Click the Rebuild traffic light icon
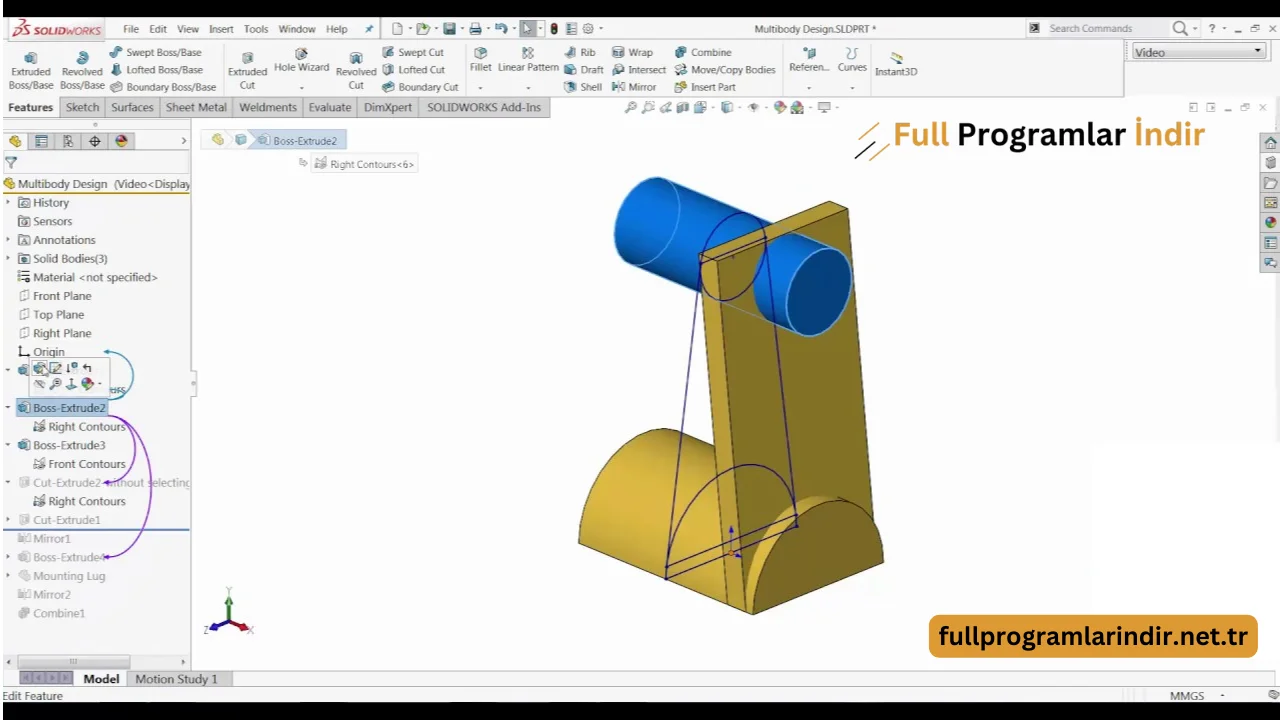 click(554, 29)
